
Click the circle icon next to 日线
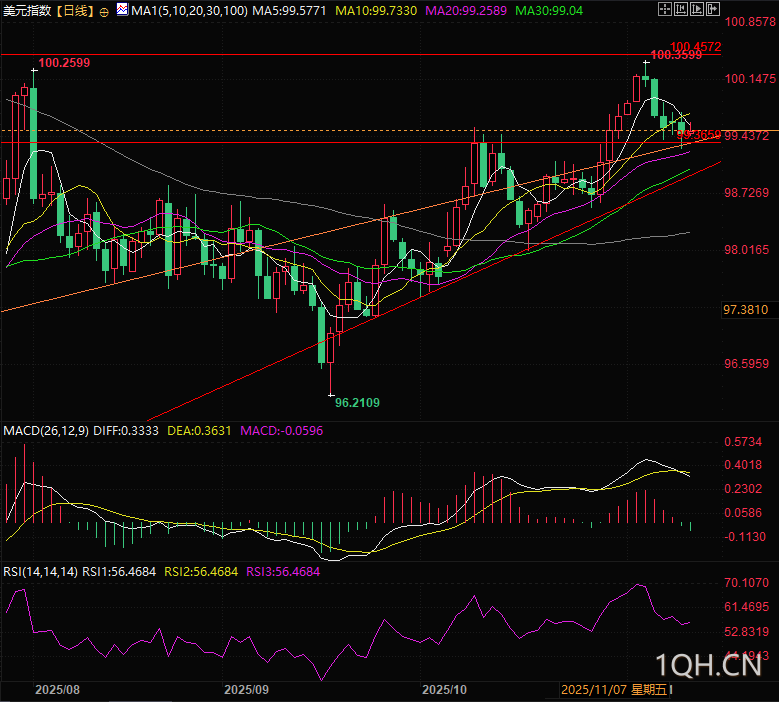point(104,12)
